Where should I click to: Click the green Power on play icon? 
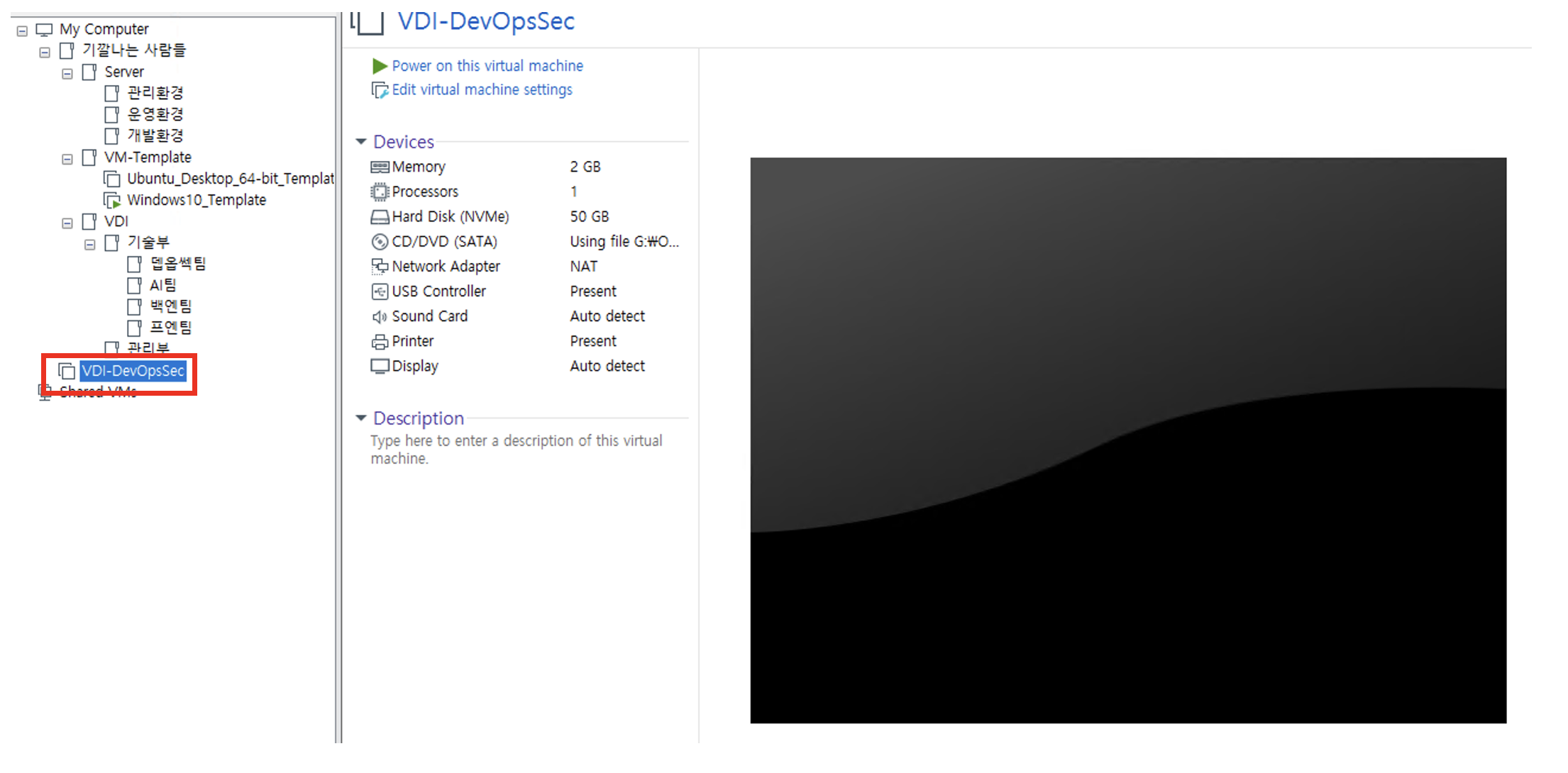point(380,66)
